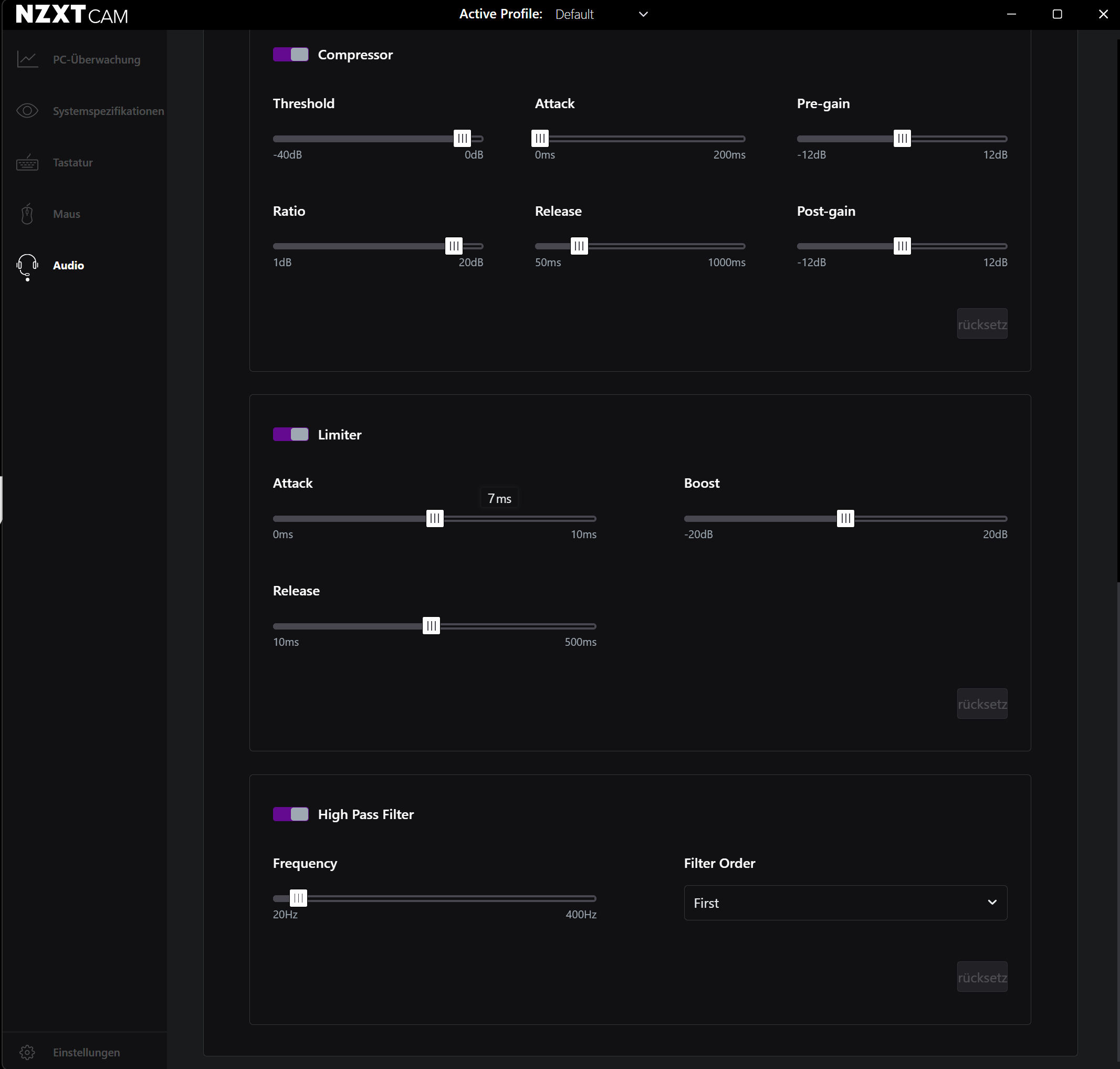This screenshot has width=1120, height=1069.
Task: Click the Active Profile chevron arrow
Action: click(x=644, y=14)
